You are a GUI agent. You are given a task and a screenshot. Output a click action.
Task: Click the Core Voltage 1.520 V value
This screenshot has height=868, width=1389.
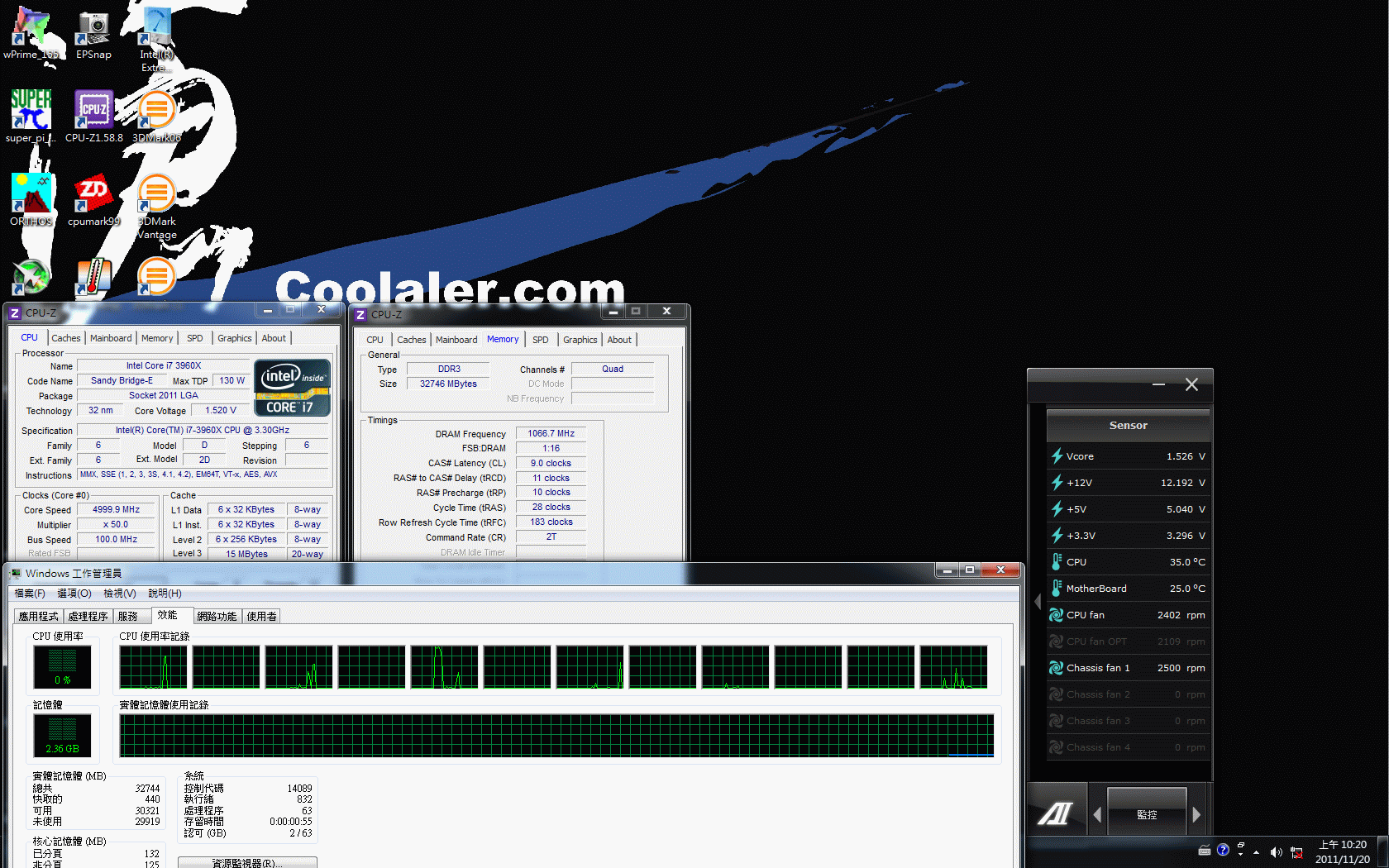tap(221, 410)
